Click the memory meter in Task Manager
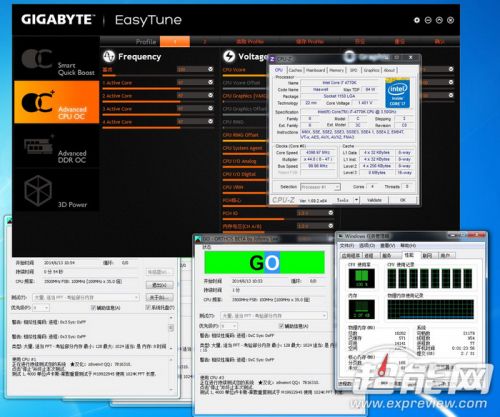 [x=361, y=309]
